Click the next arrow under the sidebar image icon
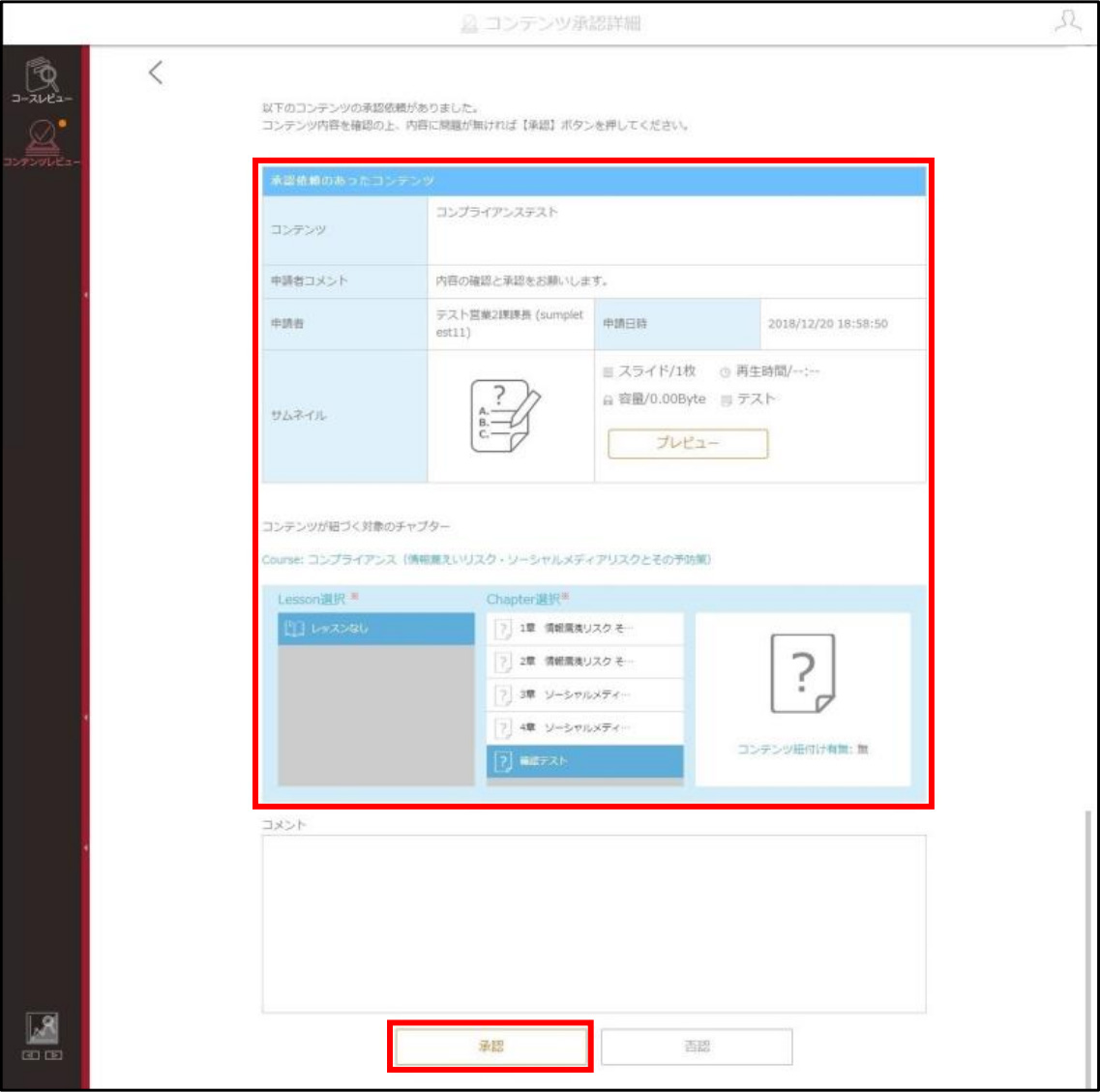The image size is (1100, 1092). pos(54,1055)
